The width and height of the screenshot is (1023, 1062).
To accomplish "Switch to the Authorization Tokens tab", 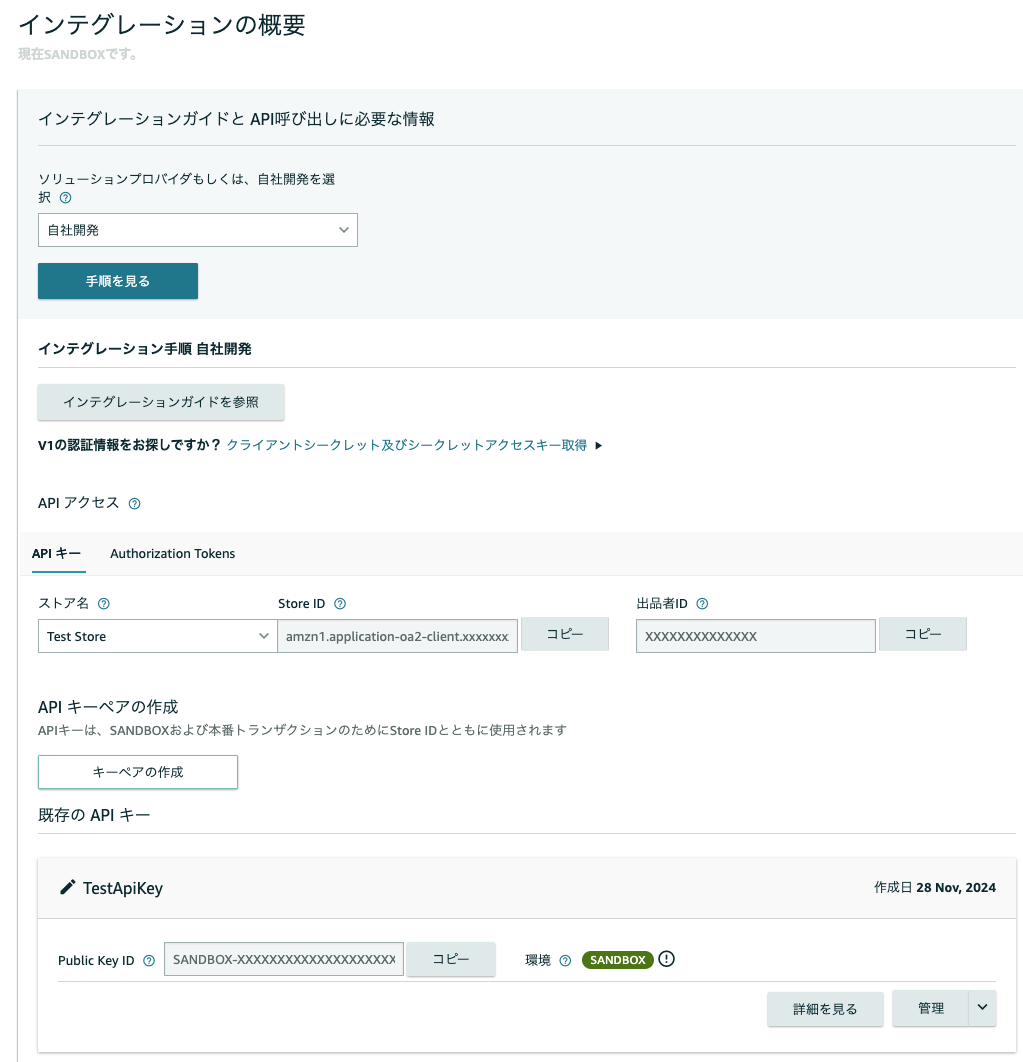I will 173,553.
